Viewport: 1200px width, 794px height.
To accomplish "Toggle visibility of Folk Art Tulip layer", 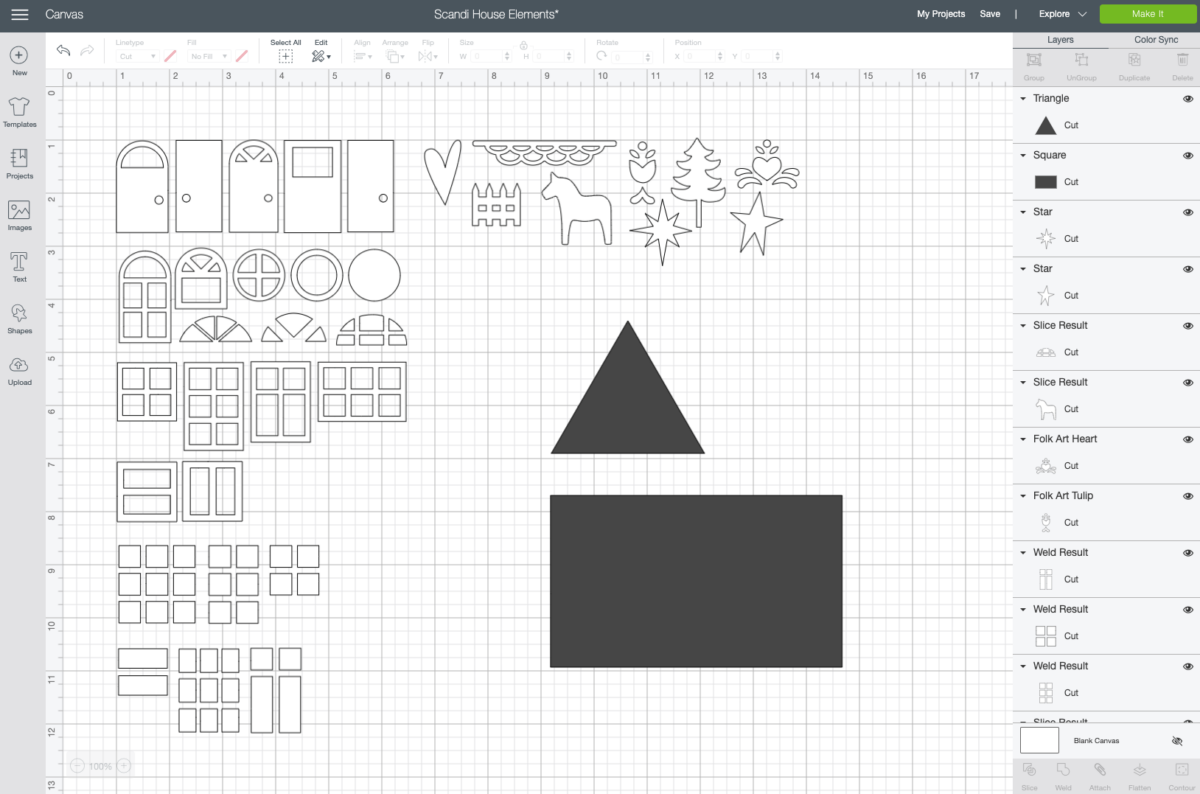I will click(x=1188, y=497).
